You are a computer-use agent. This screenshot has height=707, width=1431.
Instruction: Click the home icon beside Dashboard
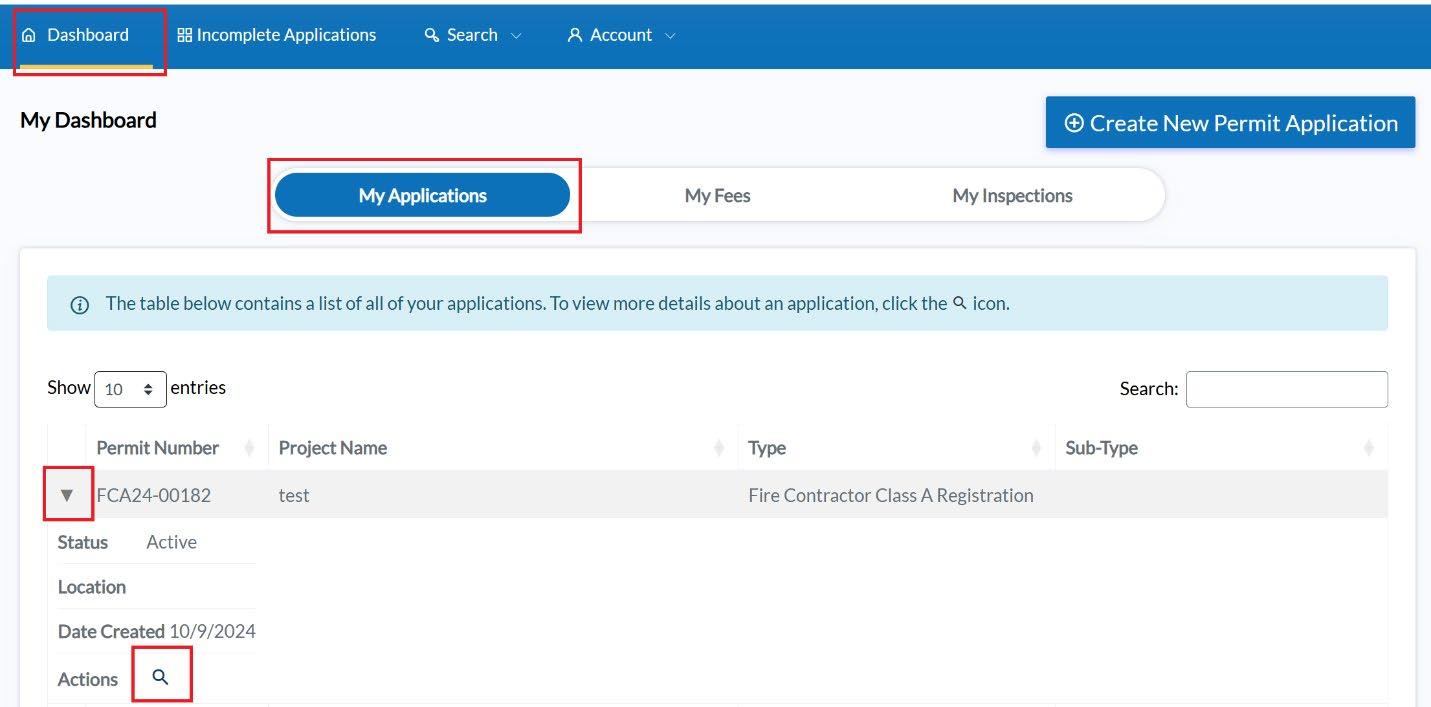click(29, 35)
